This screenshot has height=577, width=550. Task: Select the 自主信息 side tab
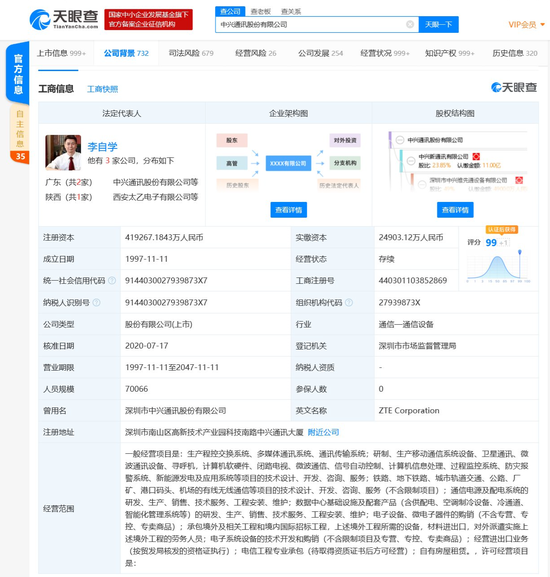[x=20, y=128]
